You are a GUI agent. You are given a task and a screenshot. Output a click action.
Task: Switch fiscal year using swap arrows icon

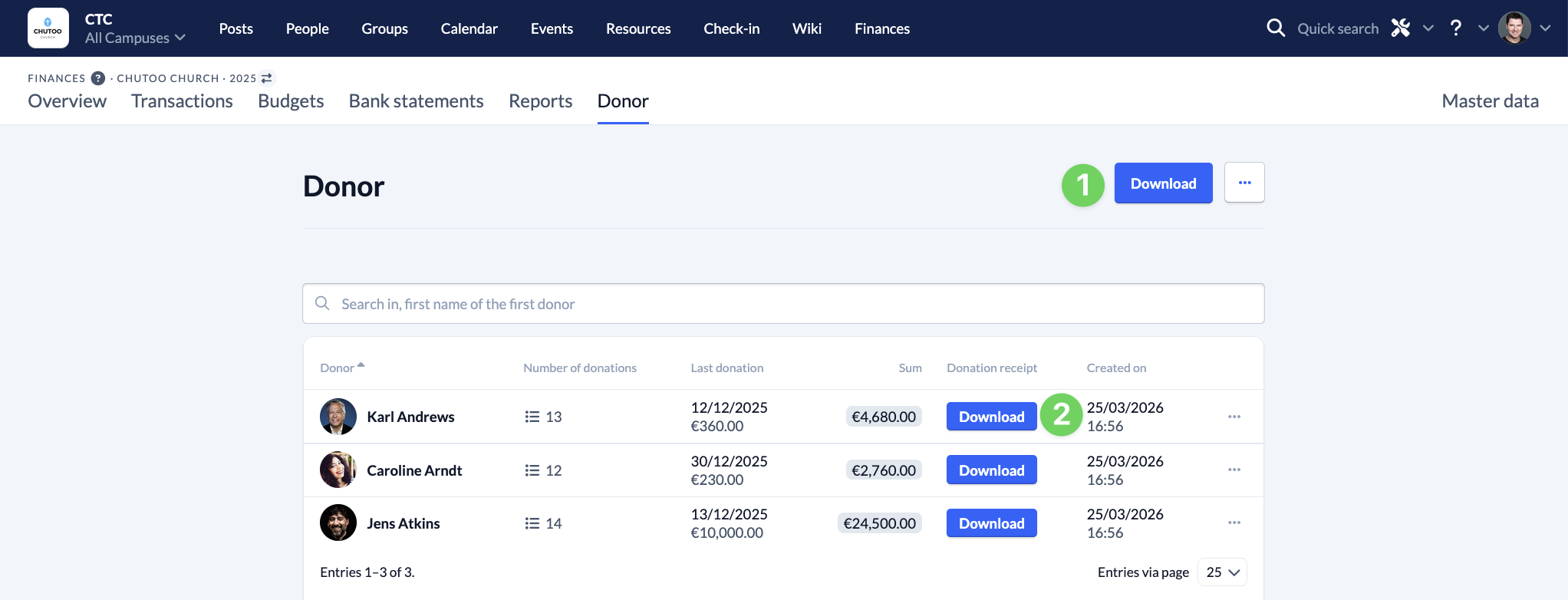tap(267, 78)
